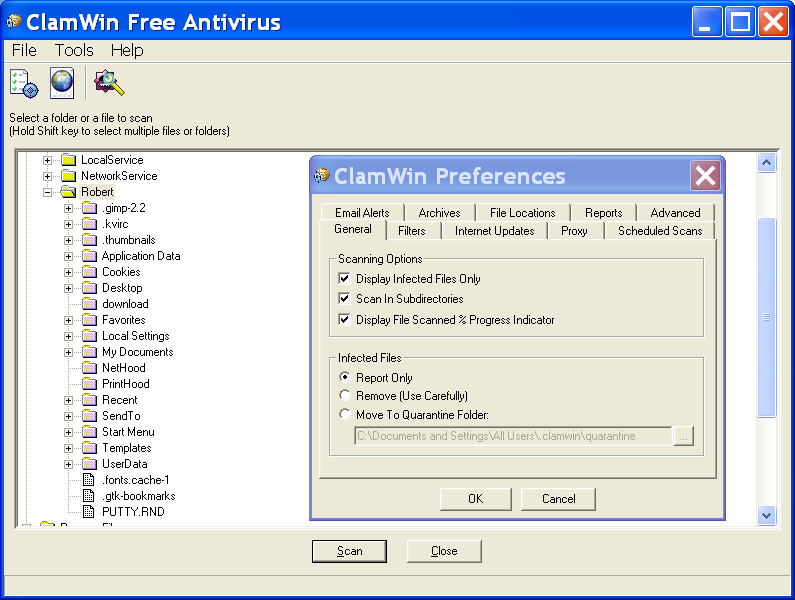
Task: Expand the Local Settings folder node
Action: pyautogui.click(x=68, y=336)
